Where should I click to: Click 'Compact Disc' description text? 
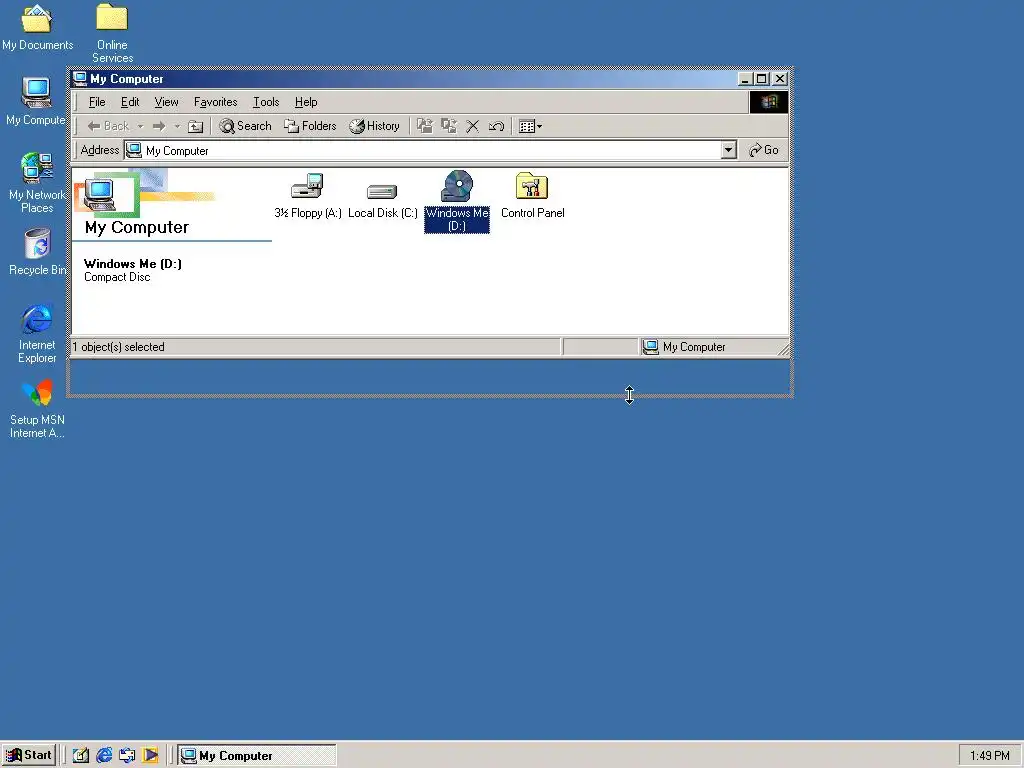tap(117, 277)
